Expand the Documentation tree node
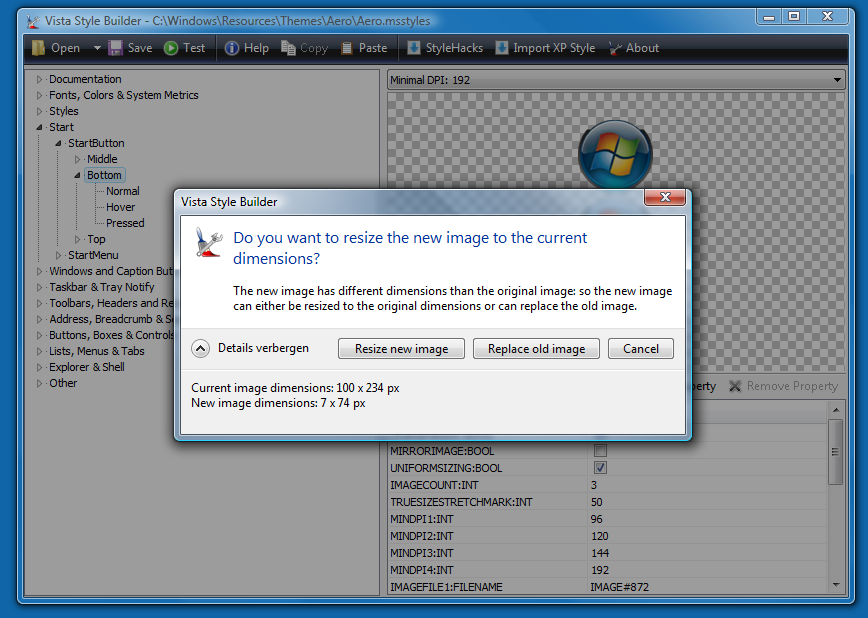Screen dimensions: 868x618 click(40, 79)
